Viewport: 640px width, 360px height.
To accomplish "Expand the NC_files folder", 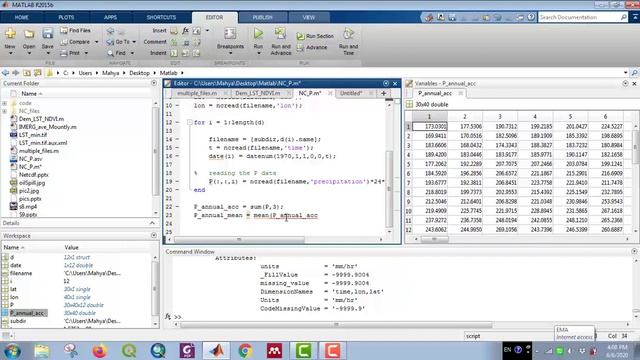I will pos(4,111).
